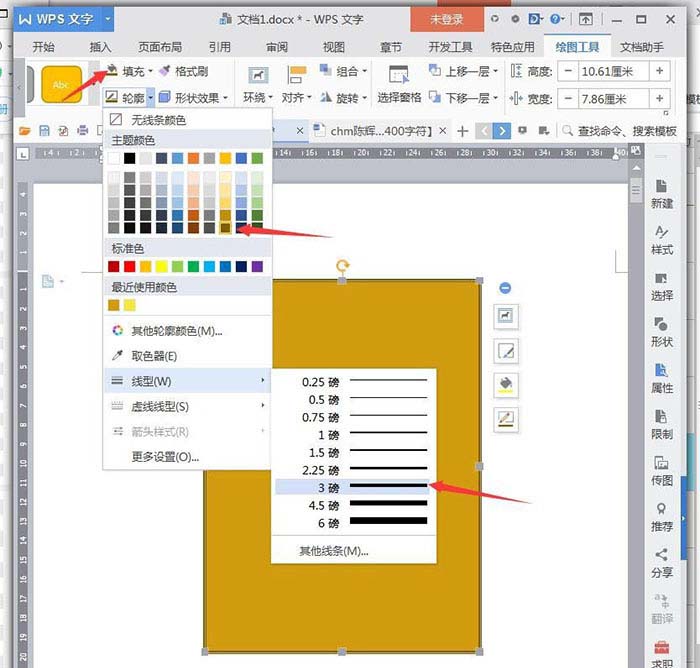The width and height of the screenshot is (700, 668).
Task: Switch to the 页面布局 (Page Layout) tab
Action: click(160, 47)
